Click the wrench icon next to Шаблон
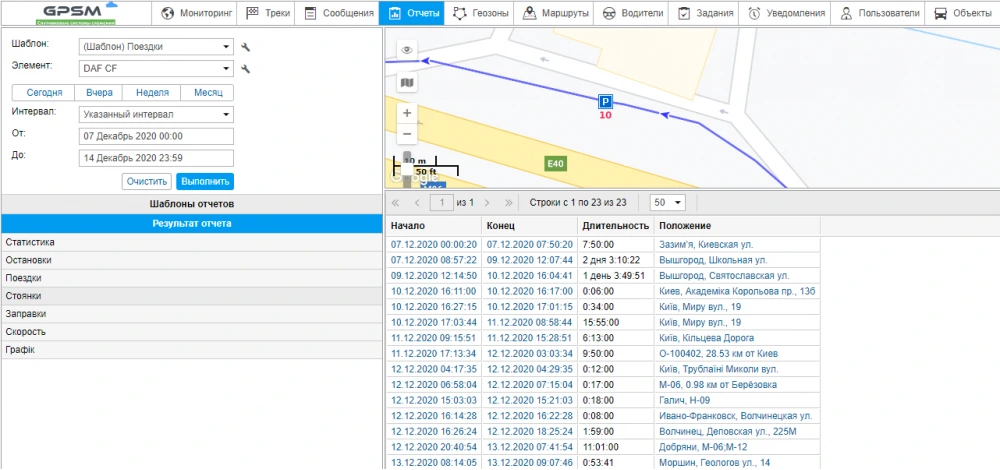 pos(246,47)
